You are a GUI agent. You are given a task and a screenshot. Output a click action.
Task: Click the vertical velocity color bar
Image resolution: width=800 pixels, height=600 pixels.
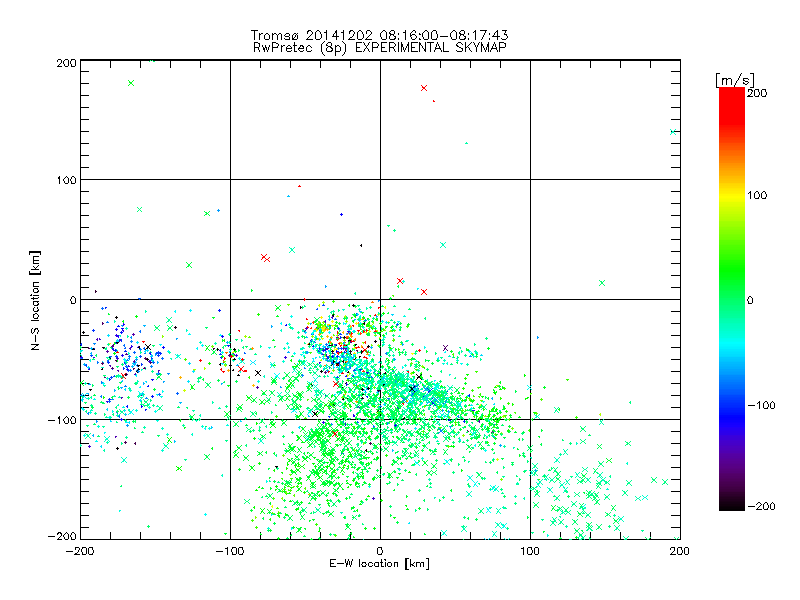point(732,299)
